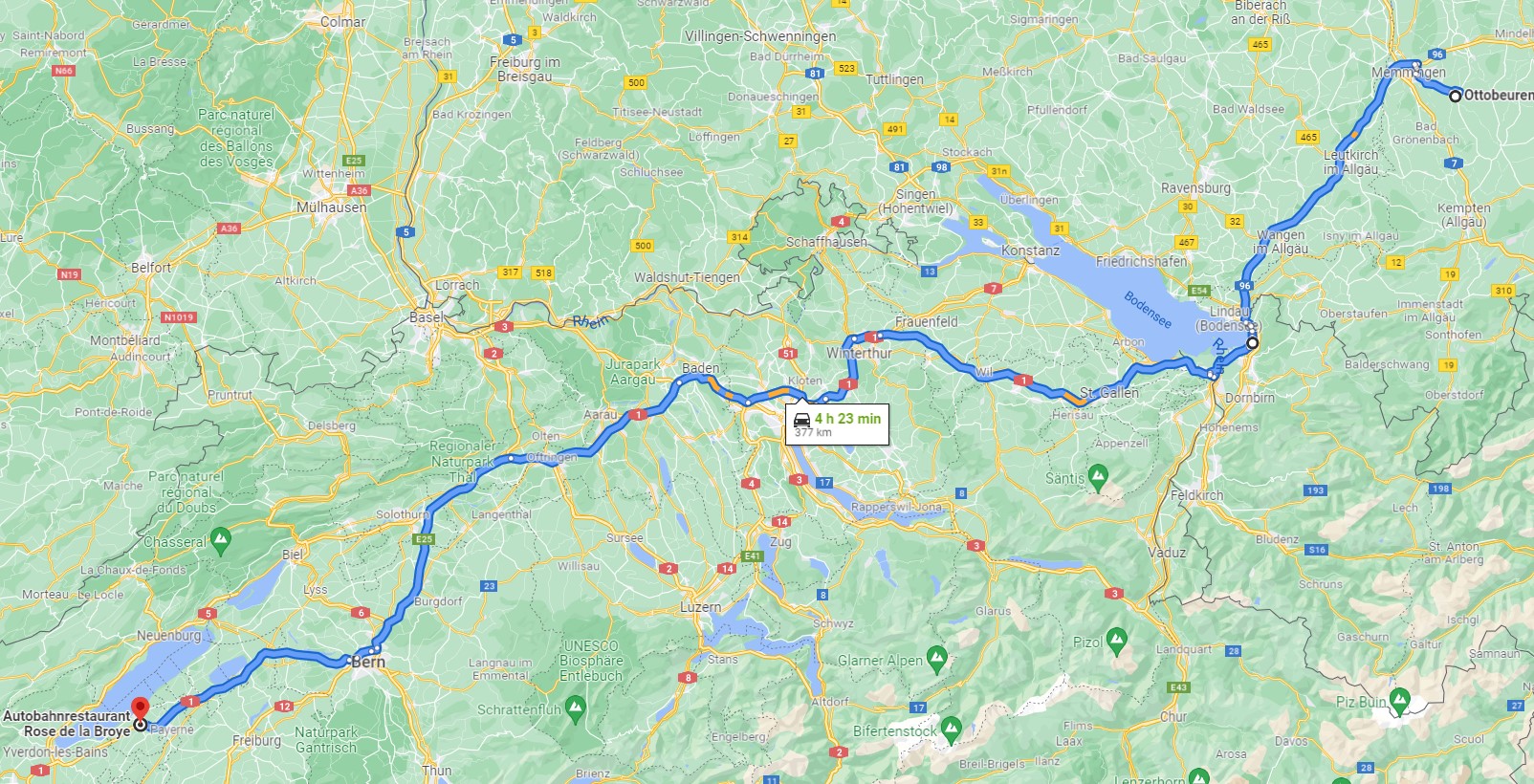Click the car icon in route time box
1534x784 pixels.
(x=802, y=420)
